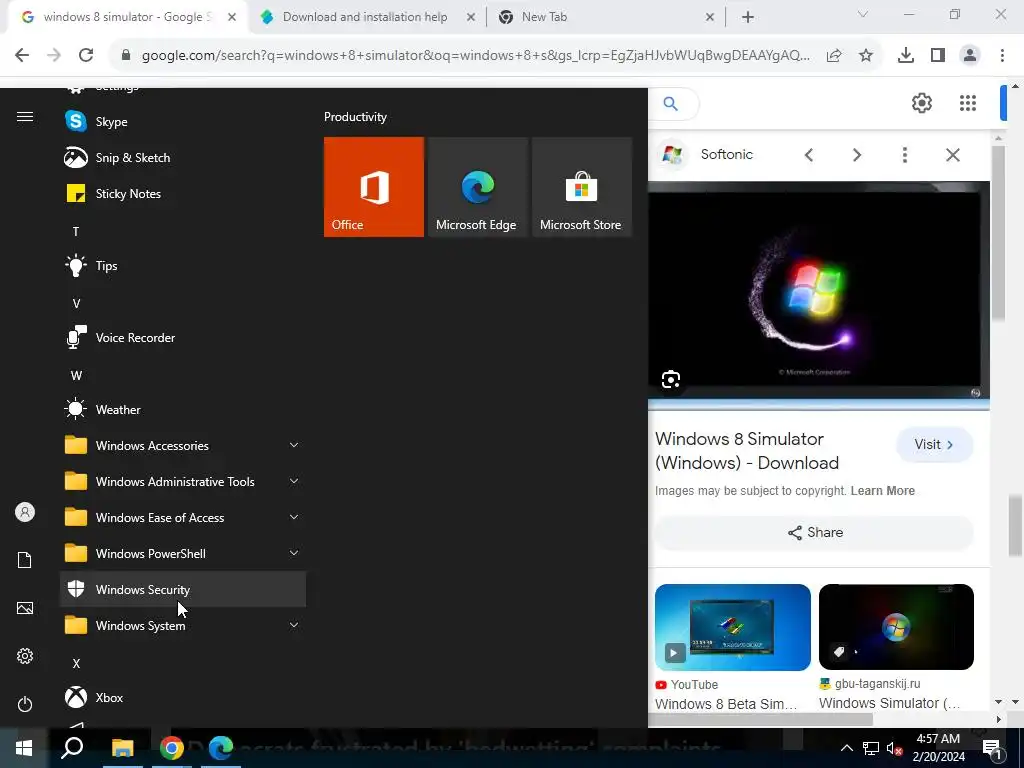Expand Windows Ease of Access folder
Viewport: 1024px width, 768px height.
pos(183,517)
